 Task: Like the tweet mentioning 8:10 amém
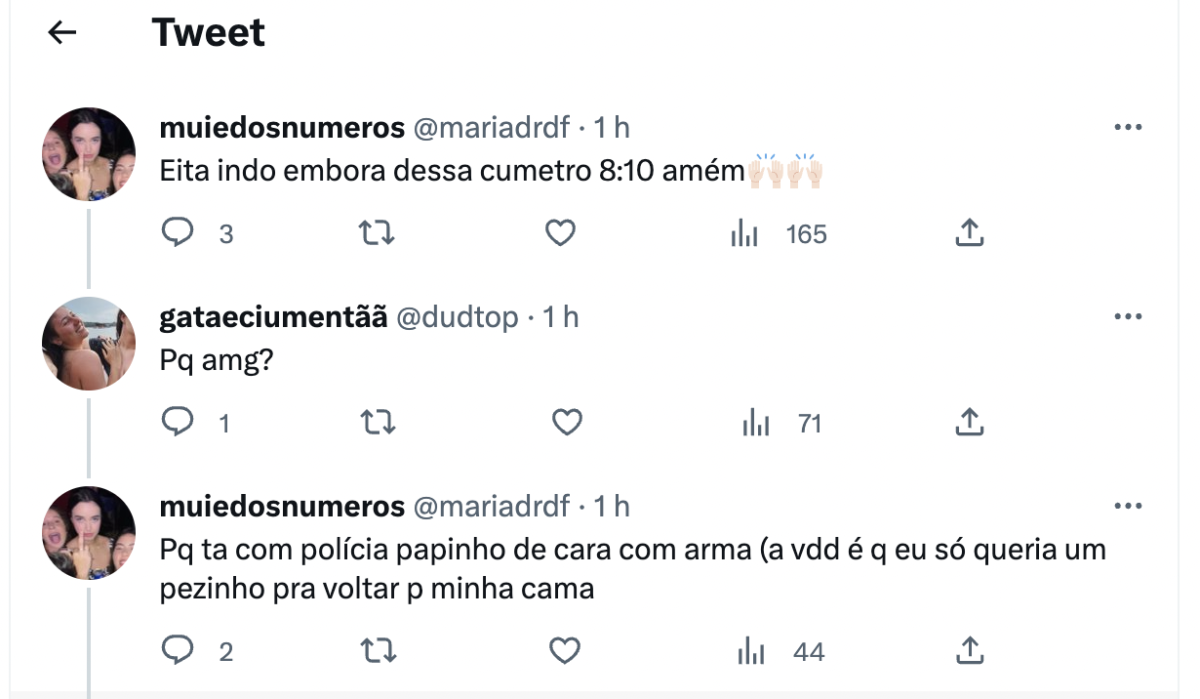tap(561, 233)
